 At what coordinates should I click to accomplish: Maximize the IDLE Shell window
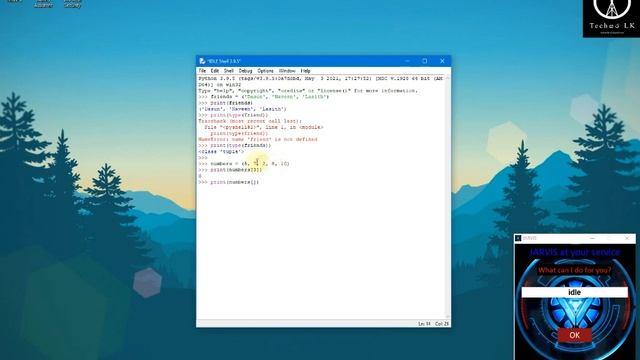(x=424, y=61)
